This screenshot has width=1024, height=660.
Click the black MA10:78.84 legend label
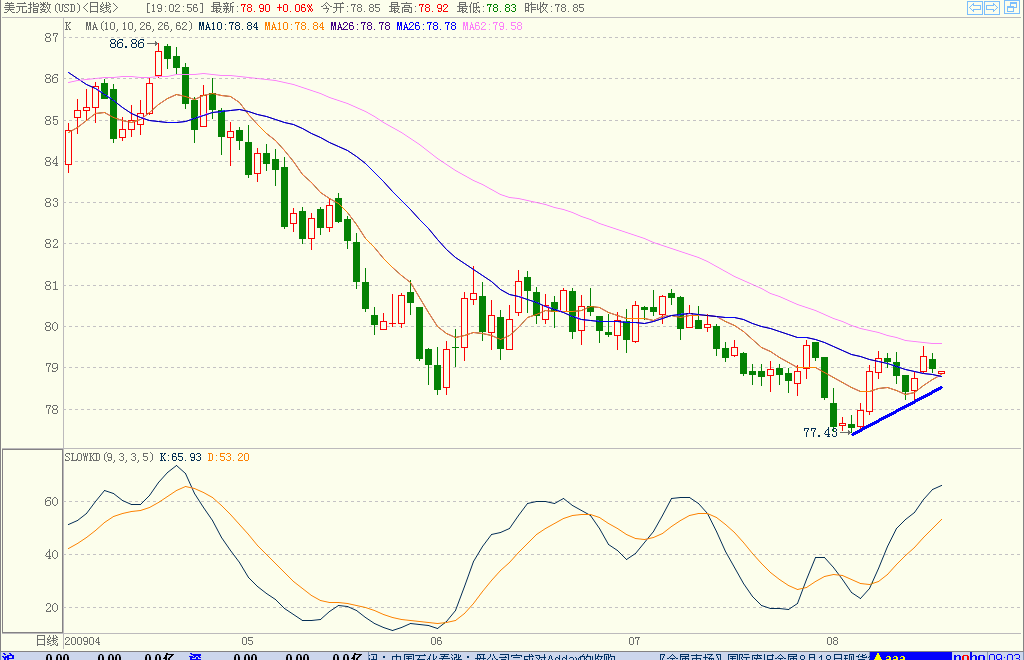point(229,26)
